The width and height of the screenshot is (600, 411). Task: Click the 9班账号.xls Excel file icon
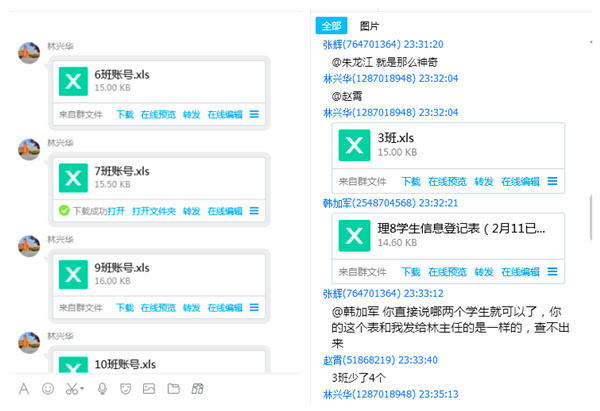[x=73, y=274]
